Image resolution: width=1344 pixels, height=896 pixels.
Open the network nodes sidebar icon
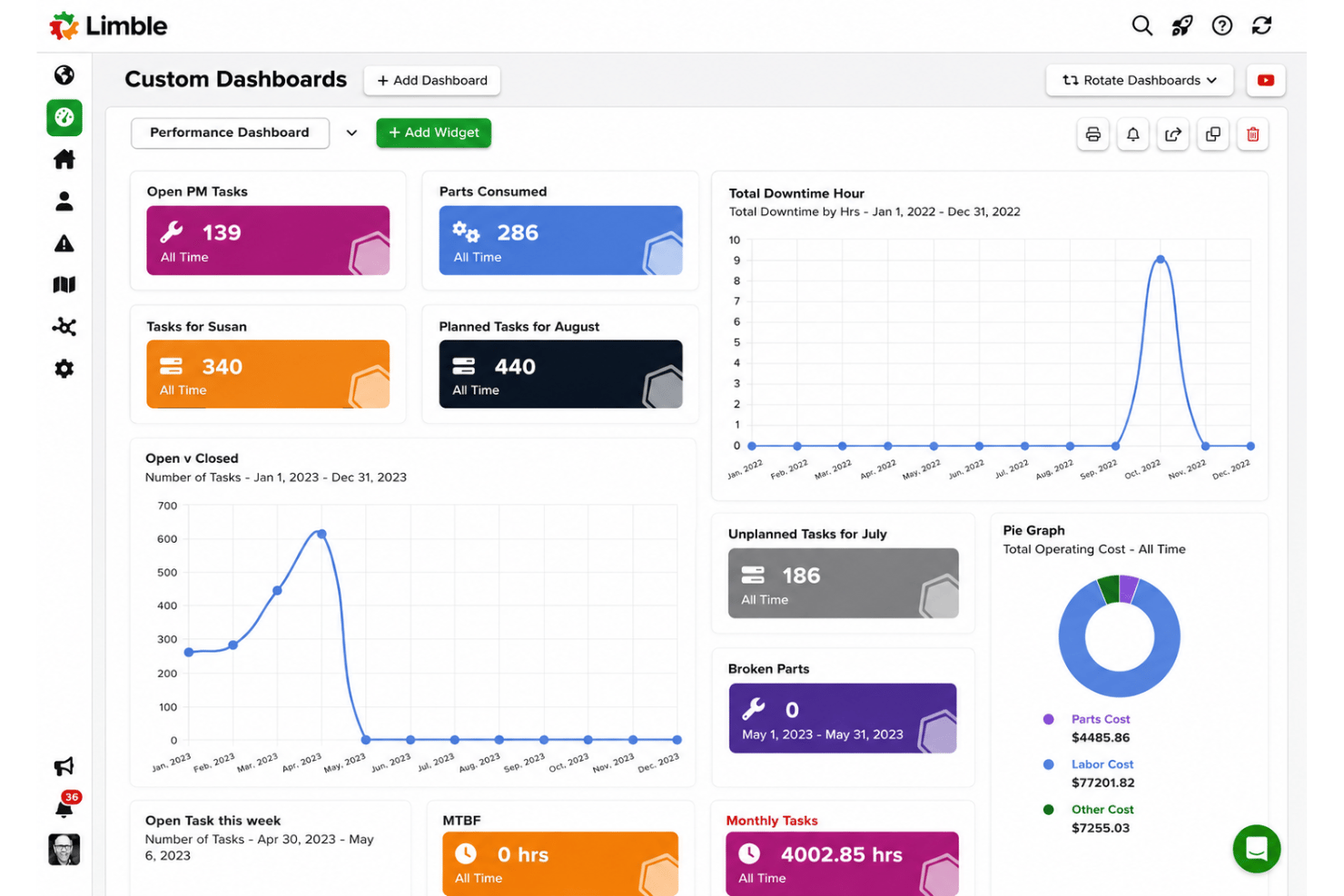tap(64, 327)
